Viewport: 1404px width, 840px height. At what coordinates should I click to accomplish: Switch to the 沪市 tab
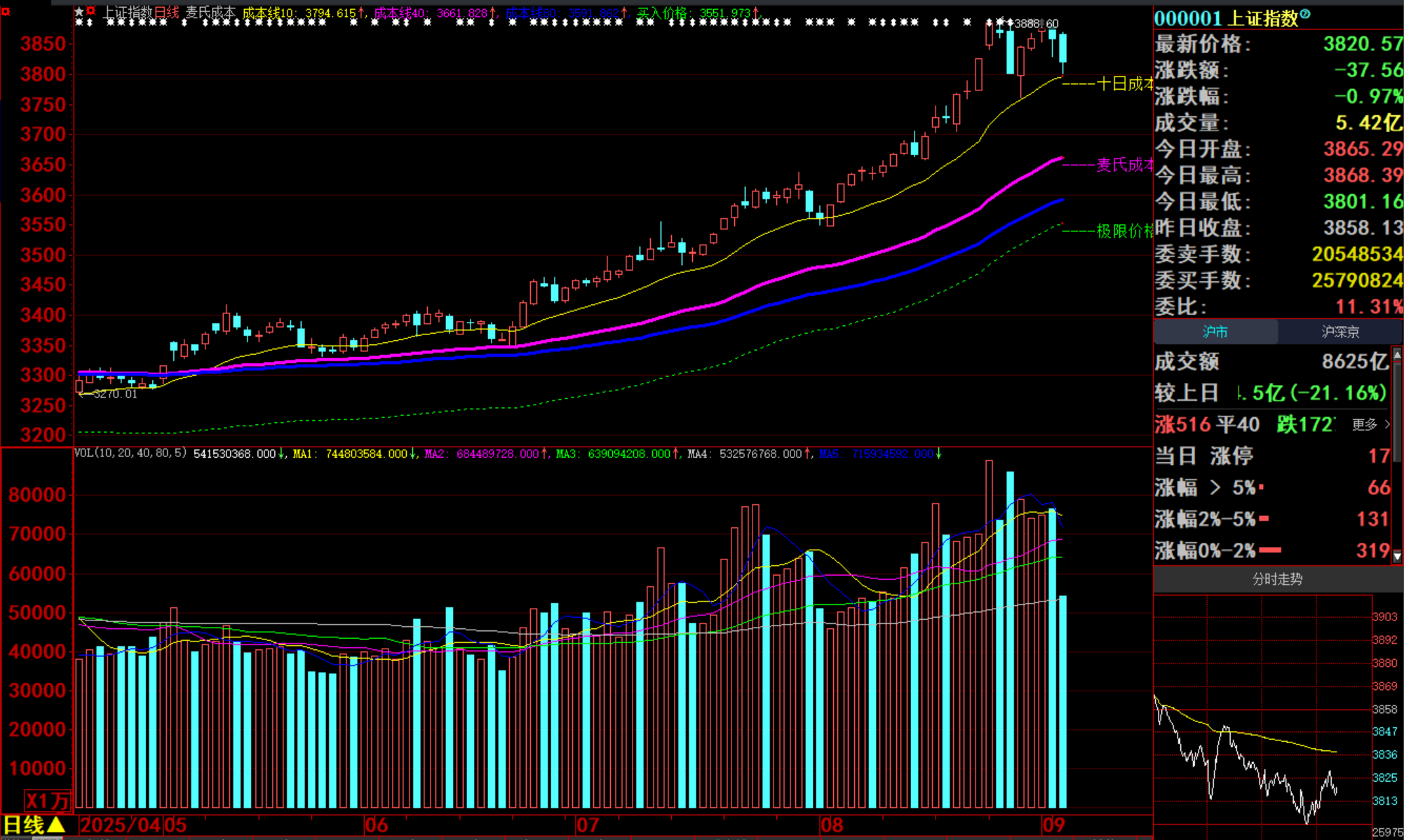pos(1215,332)
